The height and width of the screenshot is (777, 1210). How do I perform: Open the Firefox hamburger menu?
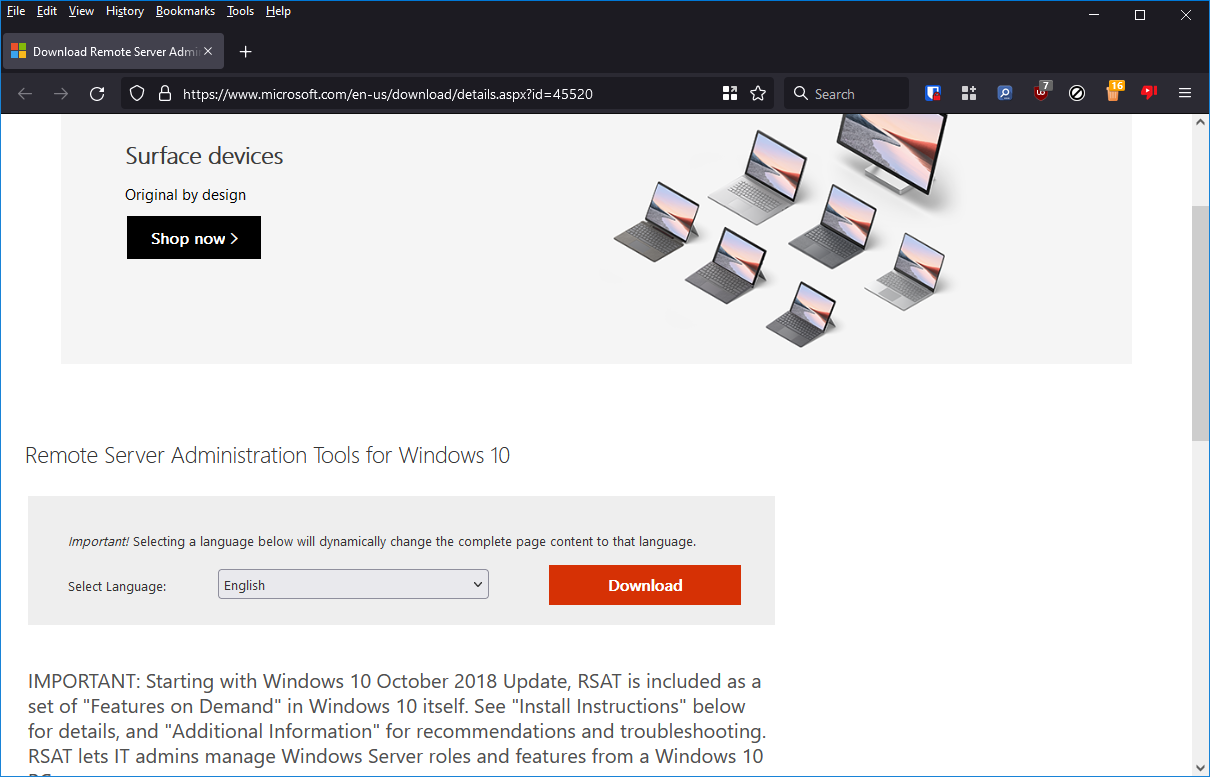(1185, 93)
